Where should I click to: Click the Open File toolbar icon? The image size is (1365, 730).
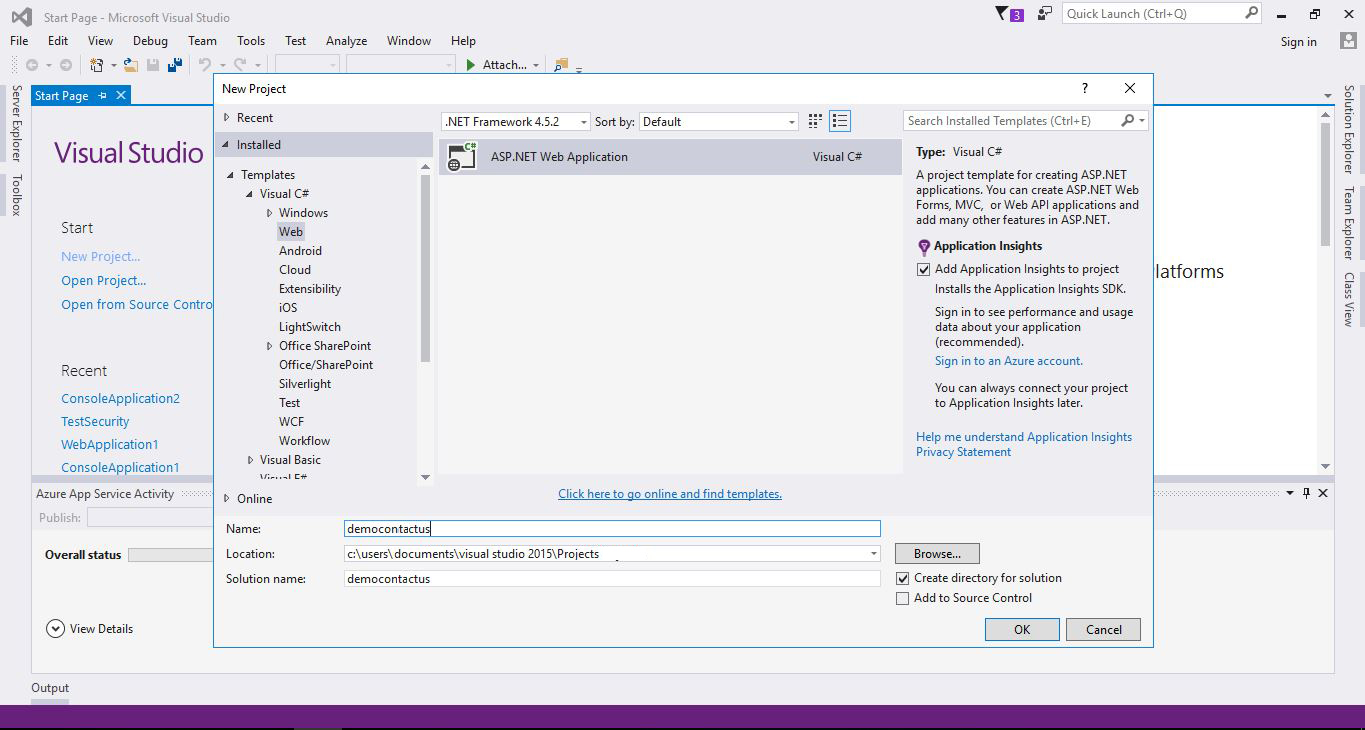click(x=132, y=65)
